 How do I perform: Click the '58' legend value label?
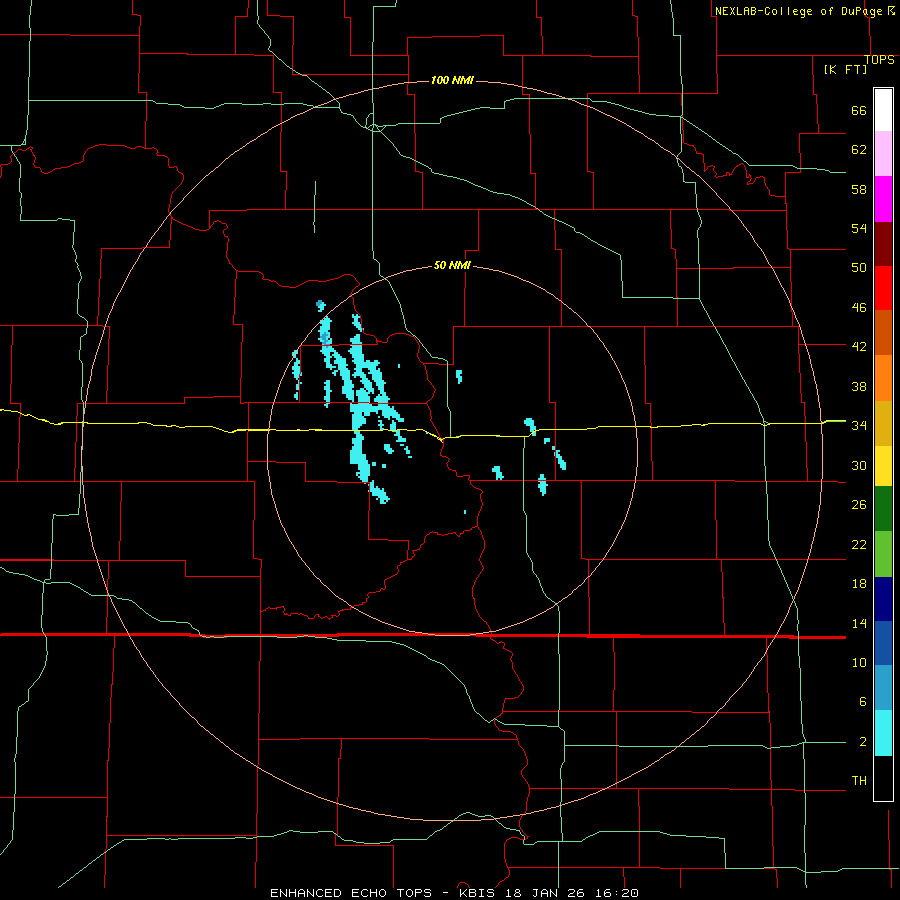(859, 189)
